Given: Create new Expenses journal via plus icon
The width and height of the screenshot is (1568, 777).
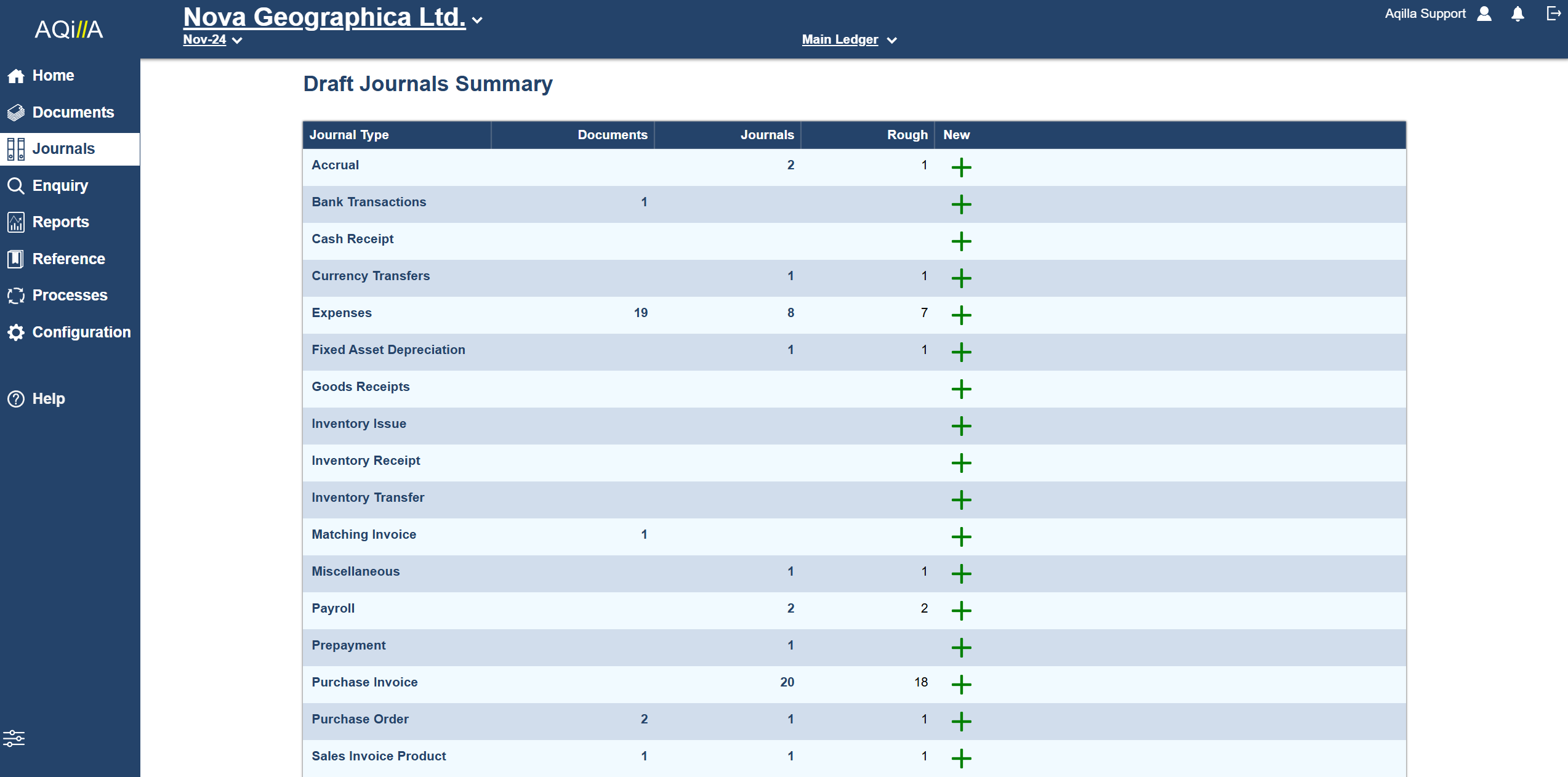Looking at the screenshot, I should click(961, 315).
